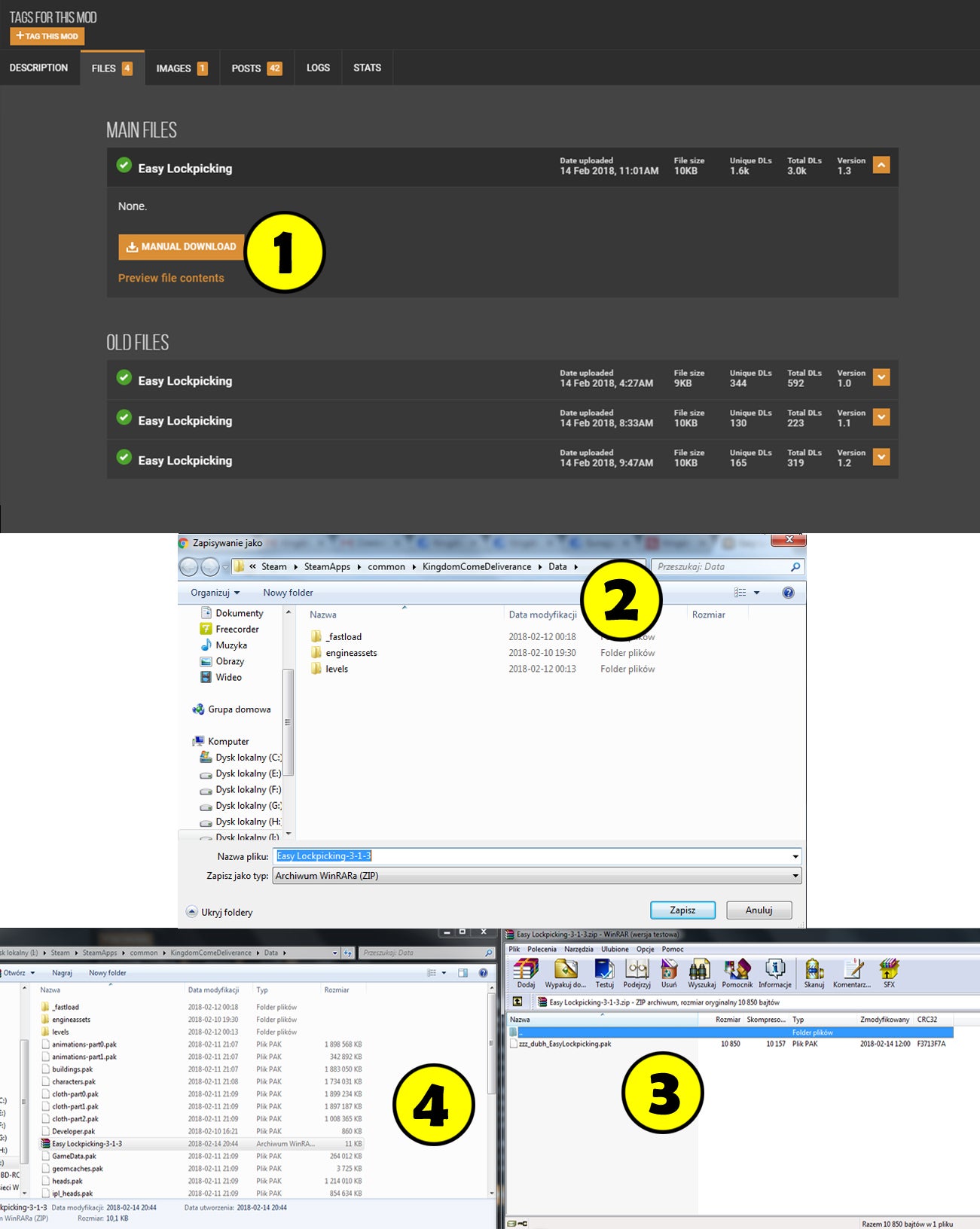Image resolution: width=980 pixels, height=1229 pixels.
Task: Select Dokumenty in save dialog sidebar
Action: coord(232,613)
